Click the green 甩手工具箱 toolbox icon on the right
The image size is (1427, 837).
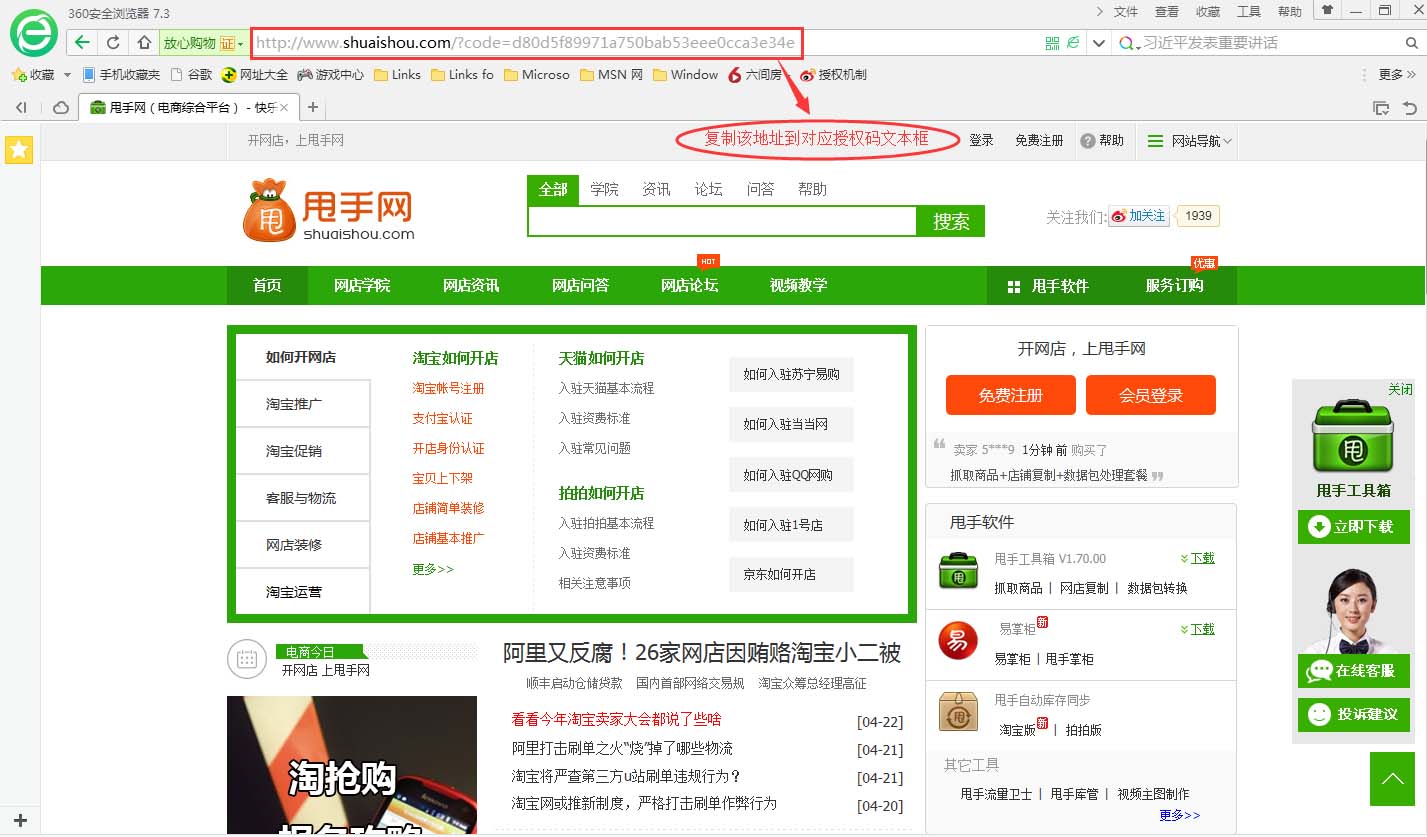click(x=1352, y=437)
